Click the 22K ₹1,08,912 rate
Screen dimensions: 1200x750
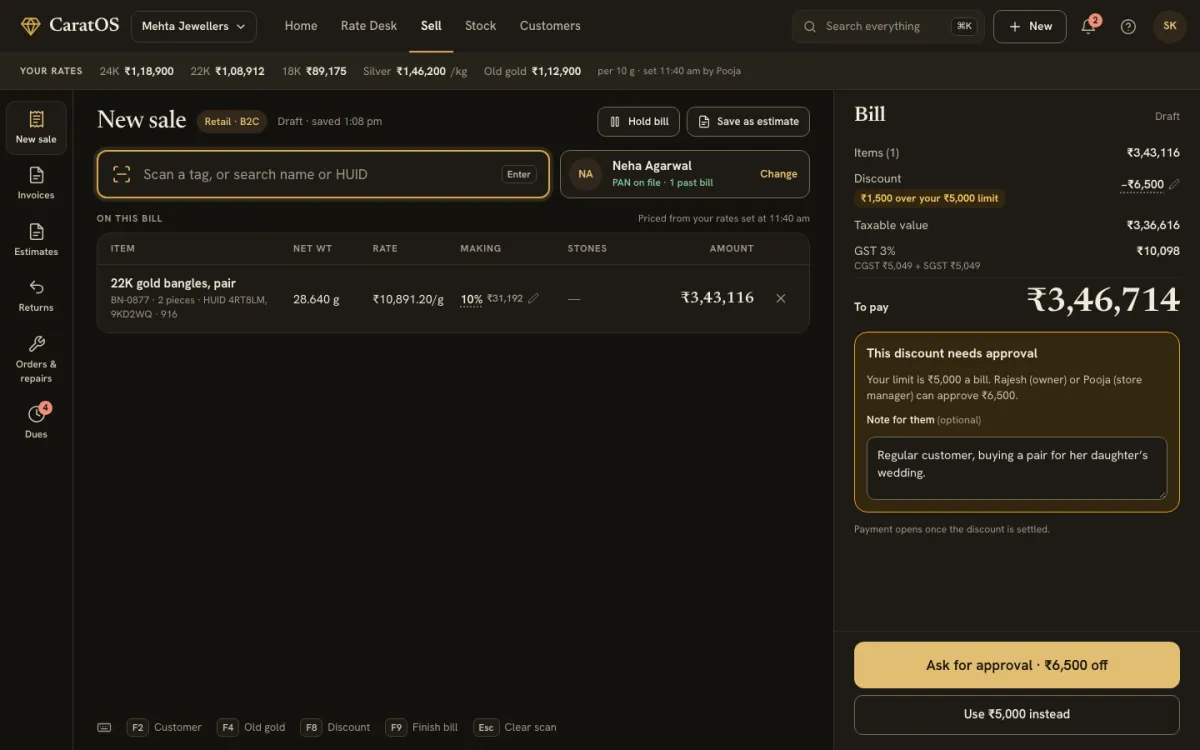[228, 71]
